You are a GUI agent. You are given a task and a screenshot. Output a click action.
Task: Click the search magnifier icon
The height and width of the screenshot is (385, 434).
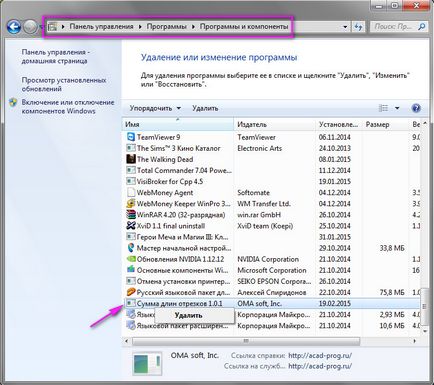tap(422, 26)
